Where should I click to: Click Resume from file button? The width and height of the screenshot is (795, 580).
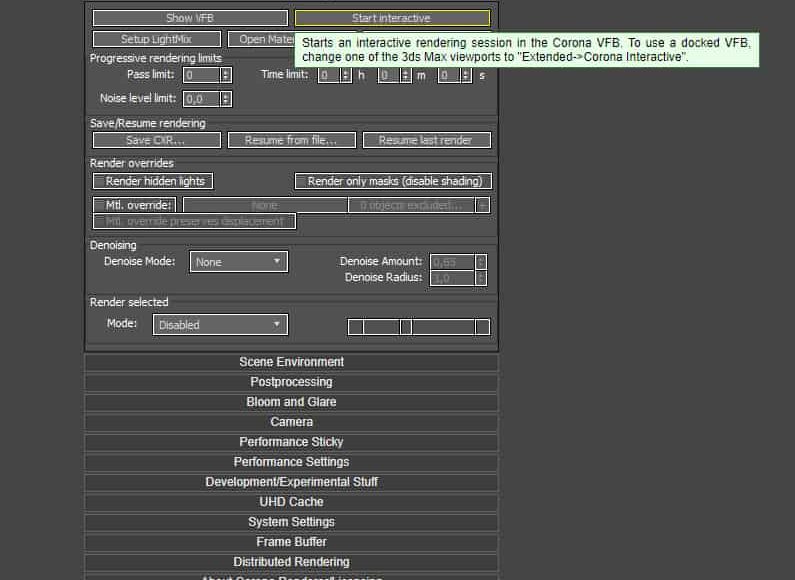pos(291,140)
